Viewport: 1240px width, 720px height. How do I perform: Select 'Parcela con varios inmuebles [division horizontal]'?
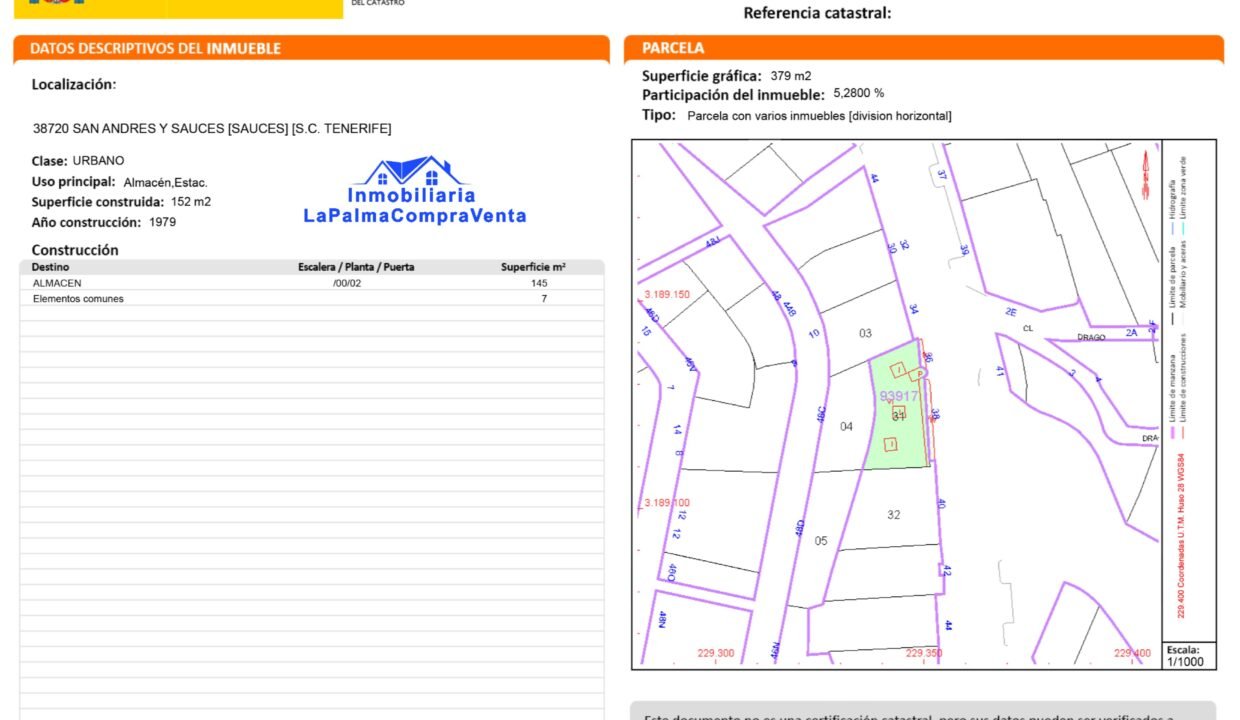pyautogui.click(x=820, y=116)
